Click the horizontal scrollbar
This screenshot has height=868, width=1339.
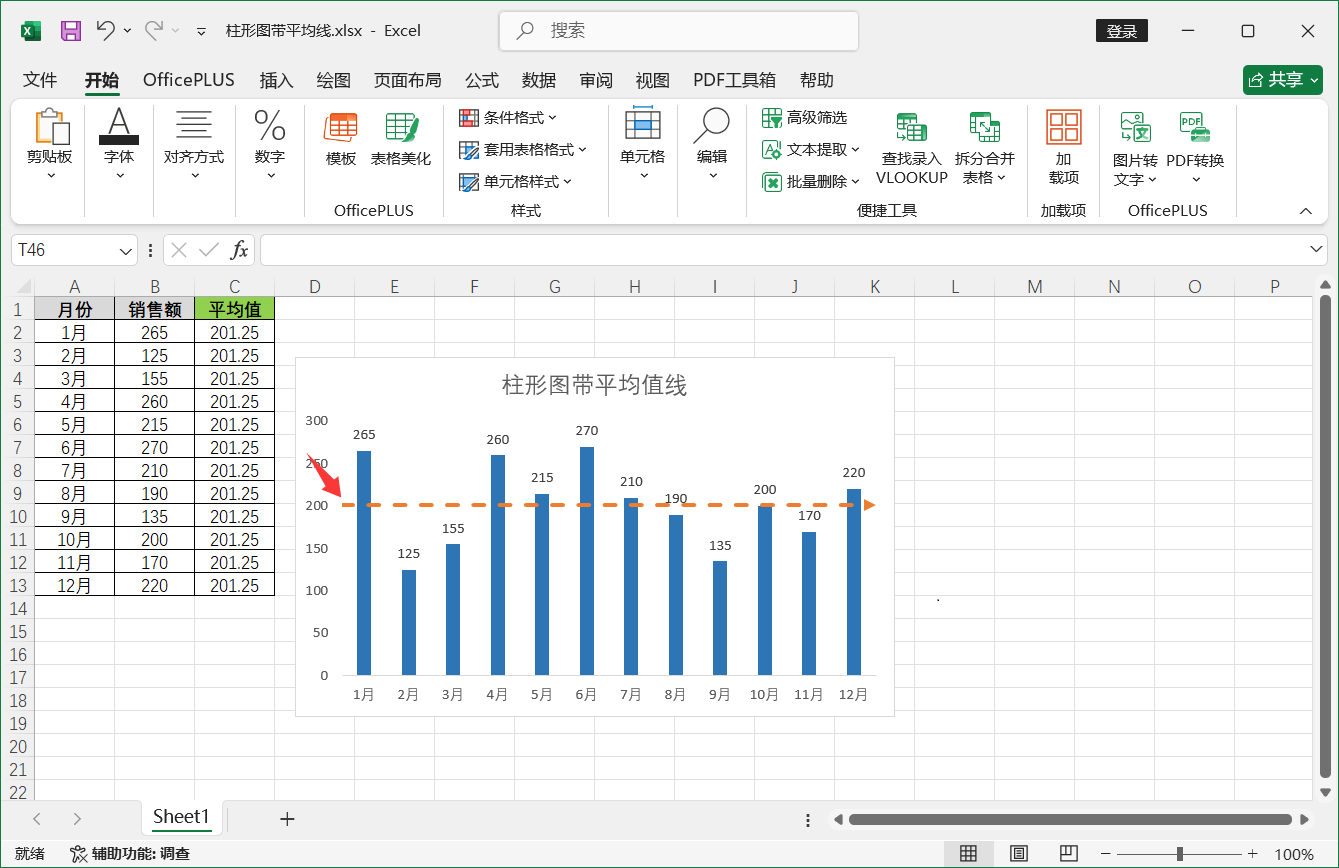click(1071, 819)
